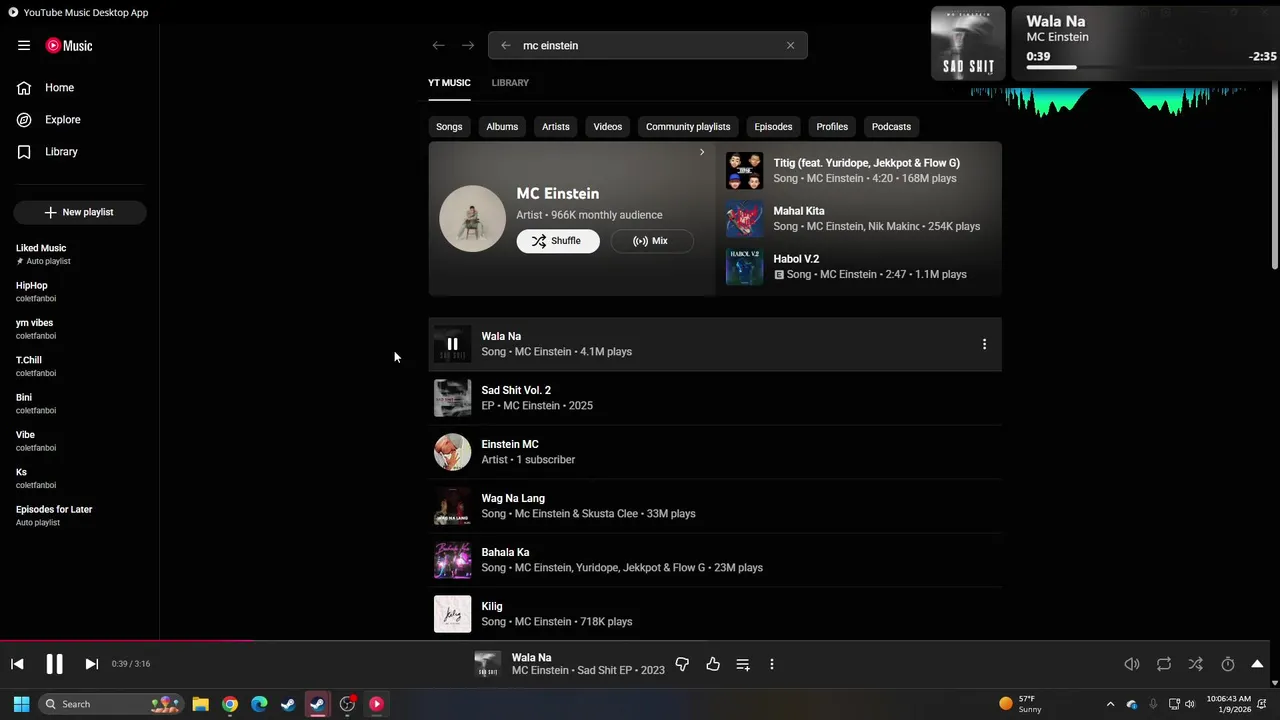Open the Bini playlist

pos(80,403)
